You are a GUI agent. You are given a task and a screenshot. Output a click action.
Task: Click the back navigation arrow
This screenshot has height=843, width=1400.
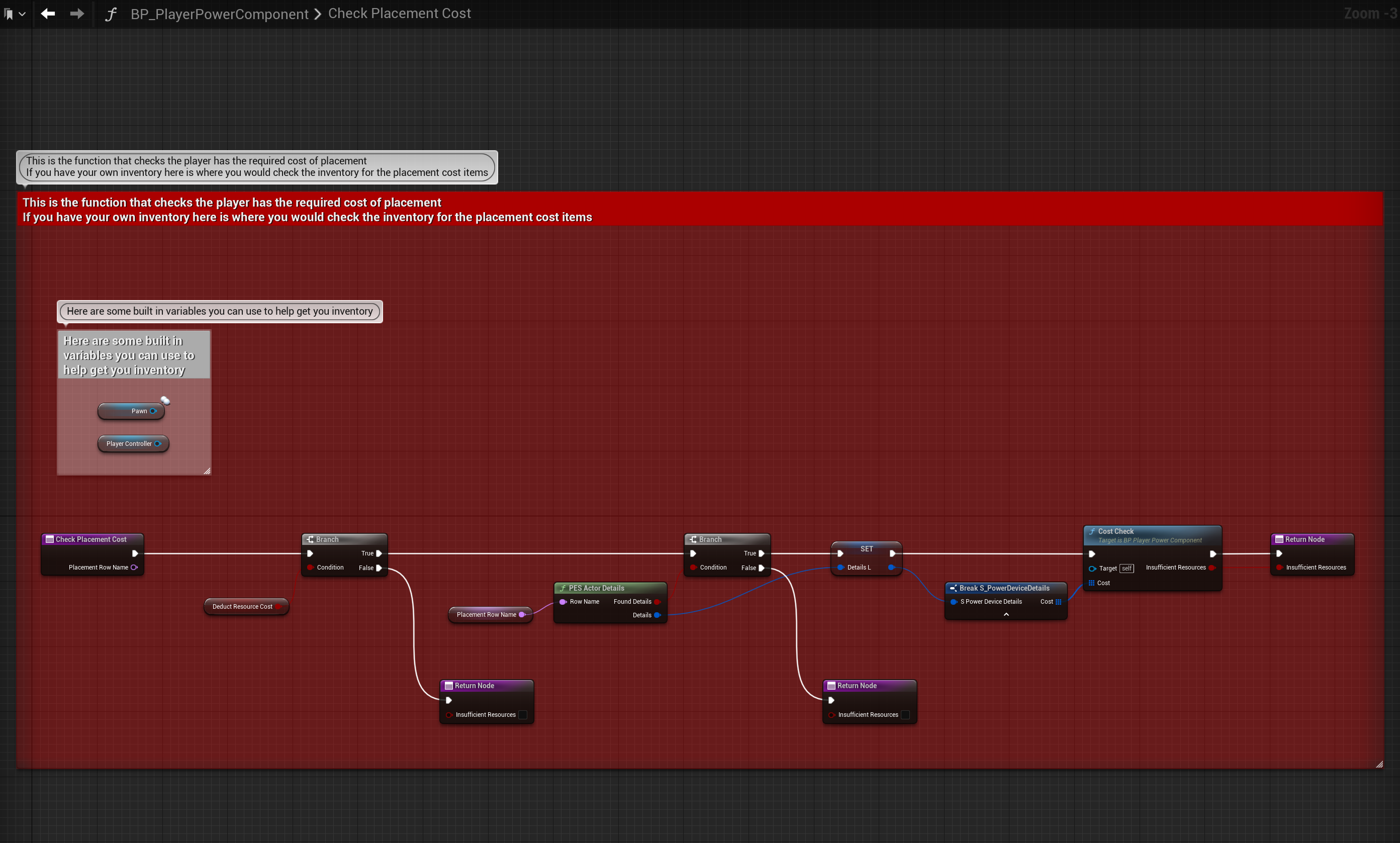pos(48,13)
